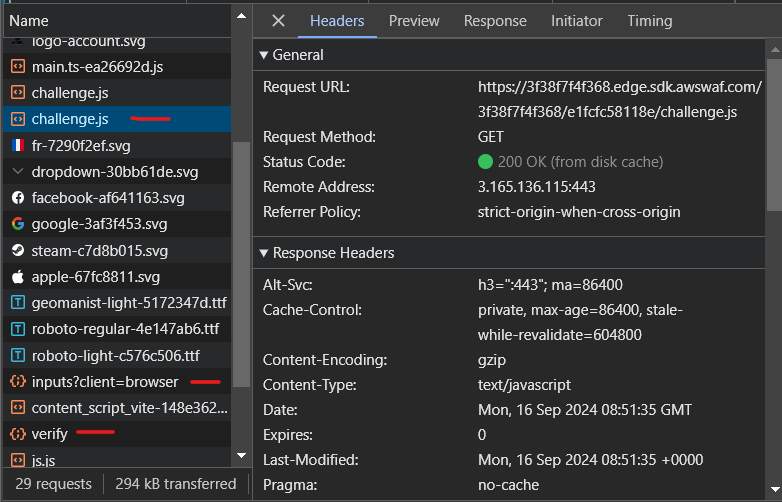Viewport: 782px width, 502px height.
Task: Click the Remote Address value 3.165.136.115:443
Action: [x=537, y=186]
